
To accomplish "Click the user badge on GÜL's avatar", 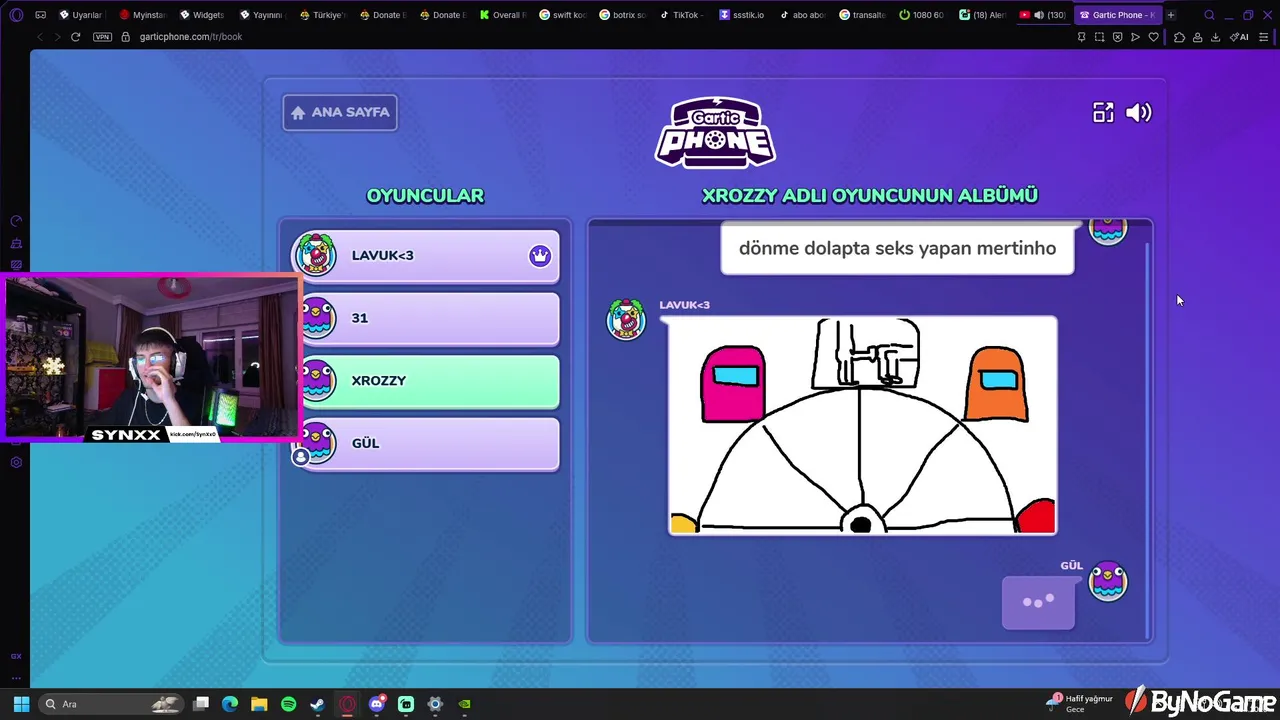I will (x=300, y=457).
